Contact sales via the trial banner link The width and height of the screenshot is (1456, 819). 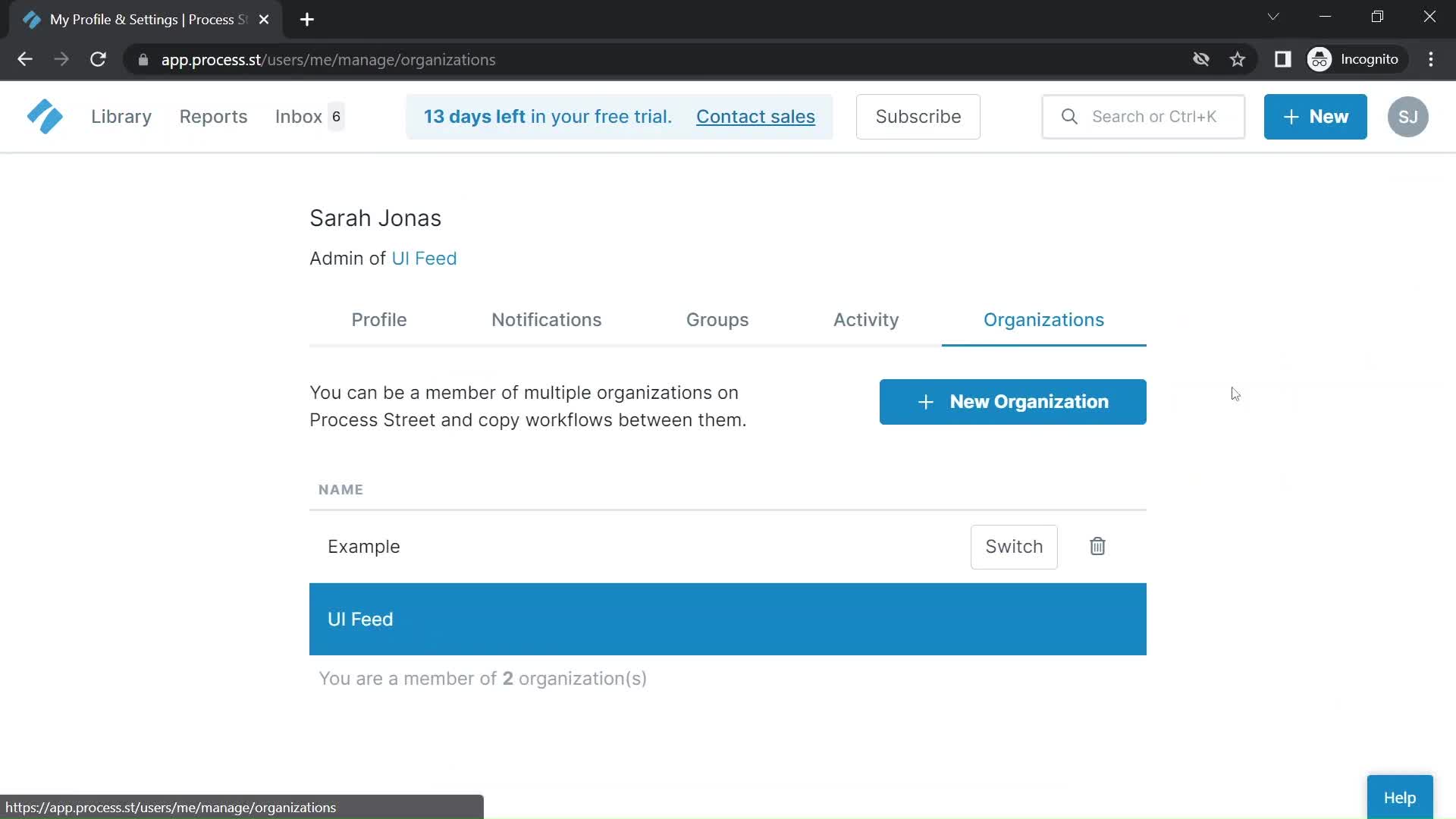pyautogui.click(x=756, y=117)
